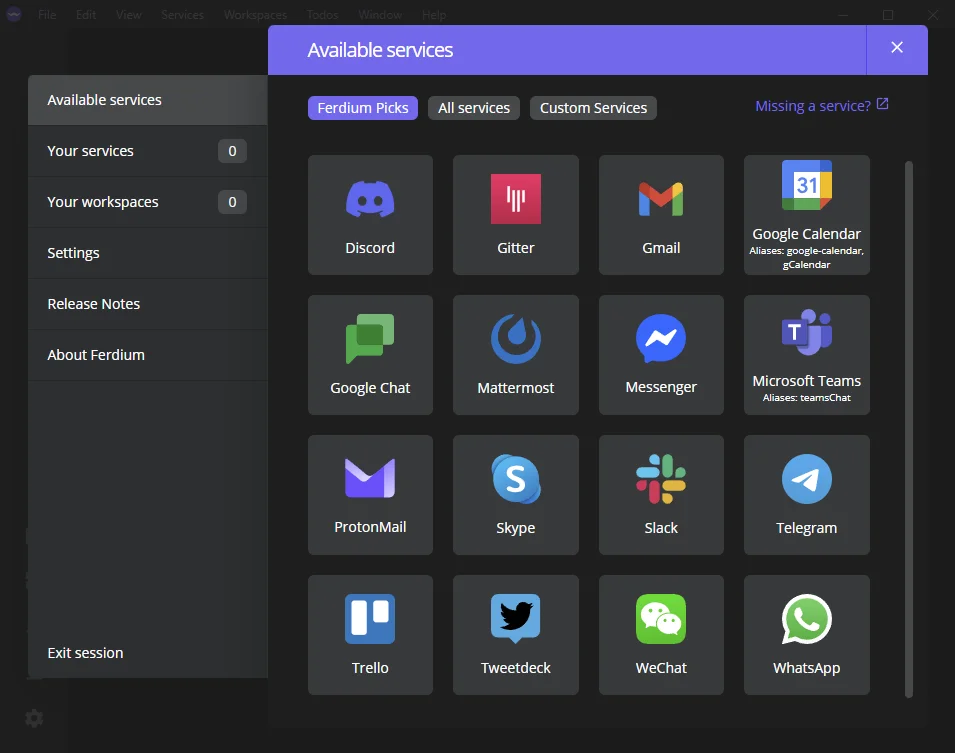Viewport: 955px width, 753px height.
Task: Add the ProtonMail service
Action: (x=370, y=495)
